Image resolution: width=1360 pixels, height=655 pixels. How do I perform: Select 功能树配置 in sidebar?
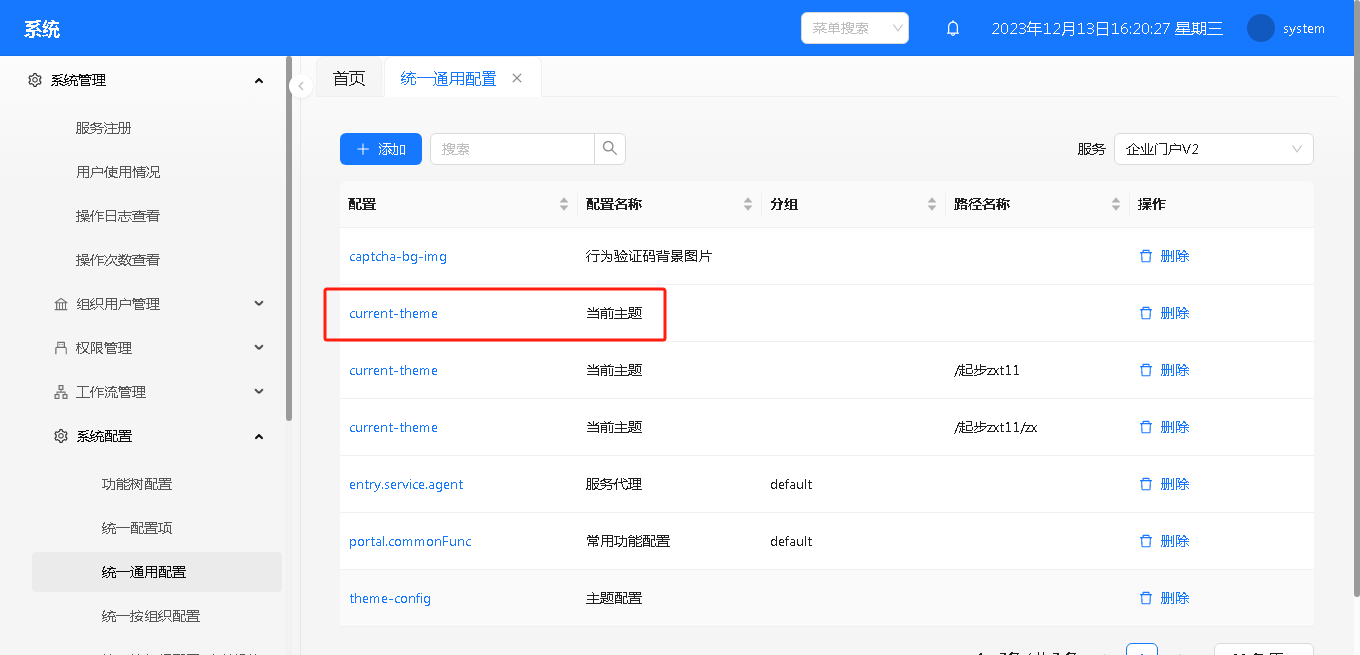pyautogui.click(x=137, y=484)
